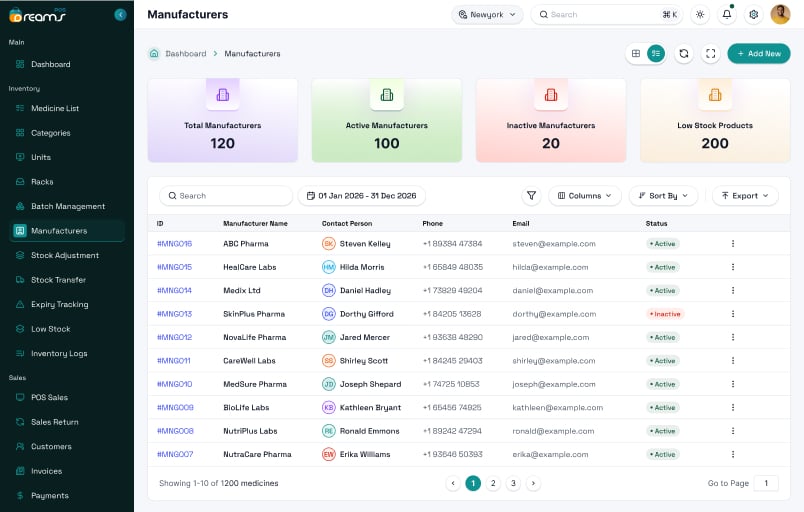Open row actions menu for NovaLife Pharma
The width and height of the screenshot is (804, 512).
click(x=733, y=337)
